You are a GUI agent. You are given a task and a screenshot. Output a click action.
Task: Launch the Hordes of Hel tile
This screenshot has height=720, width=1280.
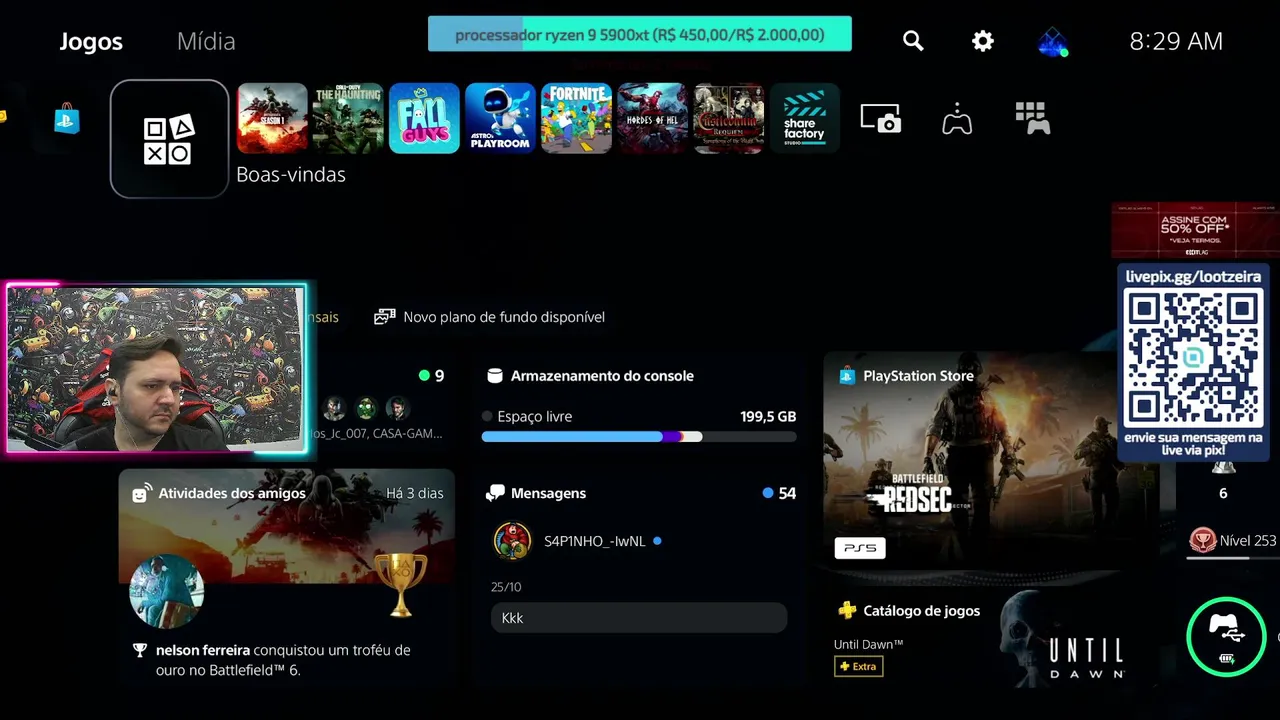pos(652,118)
